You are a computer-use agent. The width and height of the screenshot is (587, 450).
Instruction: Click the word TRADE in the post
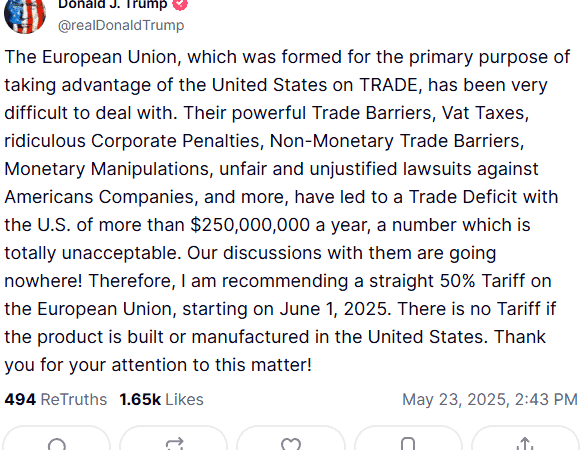pyautogui.click(x=388, y=85)
